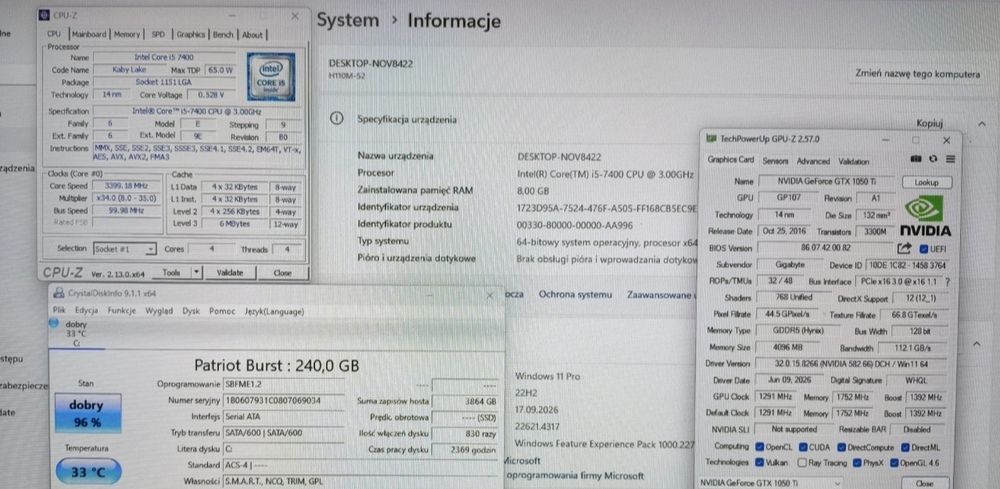This screenshot has height=489, width=1000.
Task: Toggle the UEFI checkbox
Action: 924,249
